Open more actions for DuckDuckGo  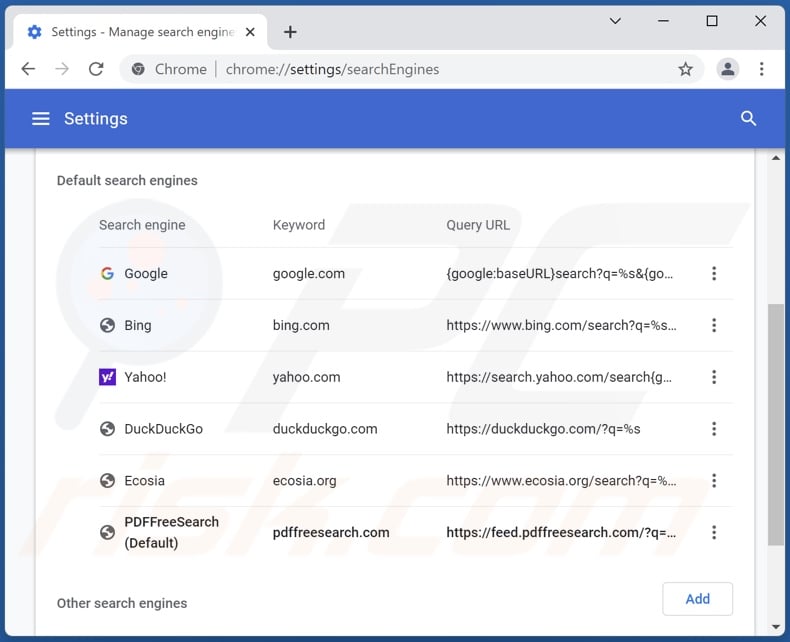[714, 429]
